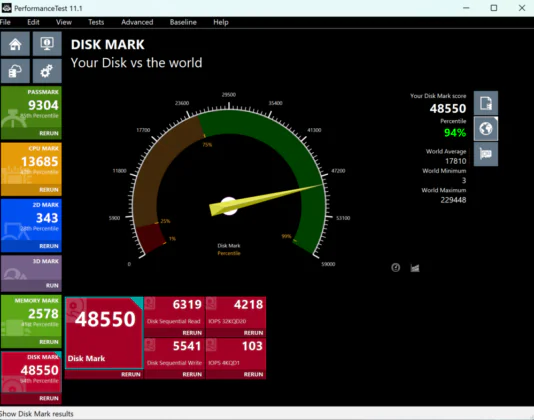The width and height of the screenshot is (534, 420).
Task: Run the 3D Mark test
Action: pos(52,285)
